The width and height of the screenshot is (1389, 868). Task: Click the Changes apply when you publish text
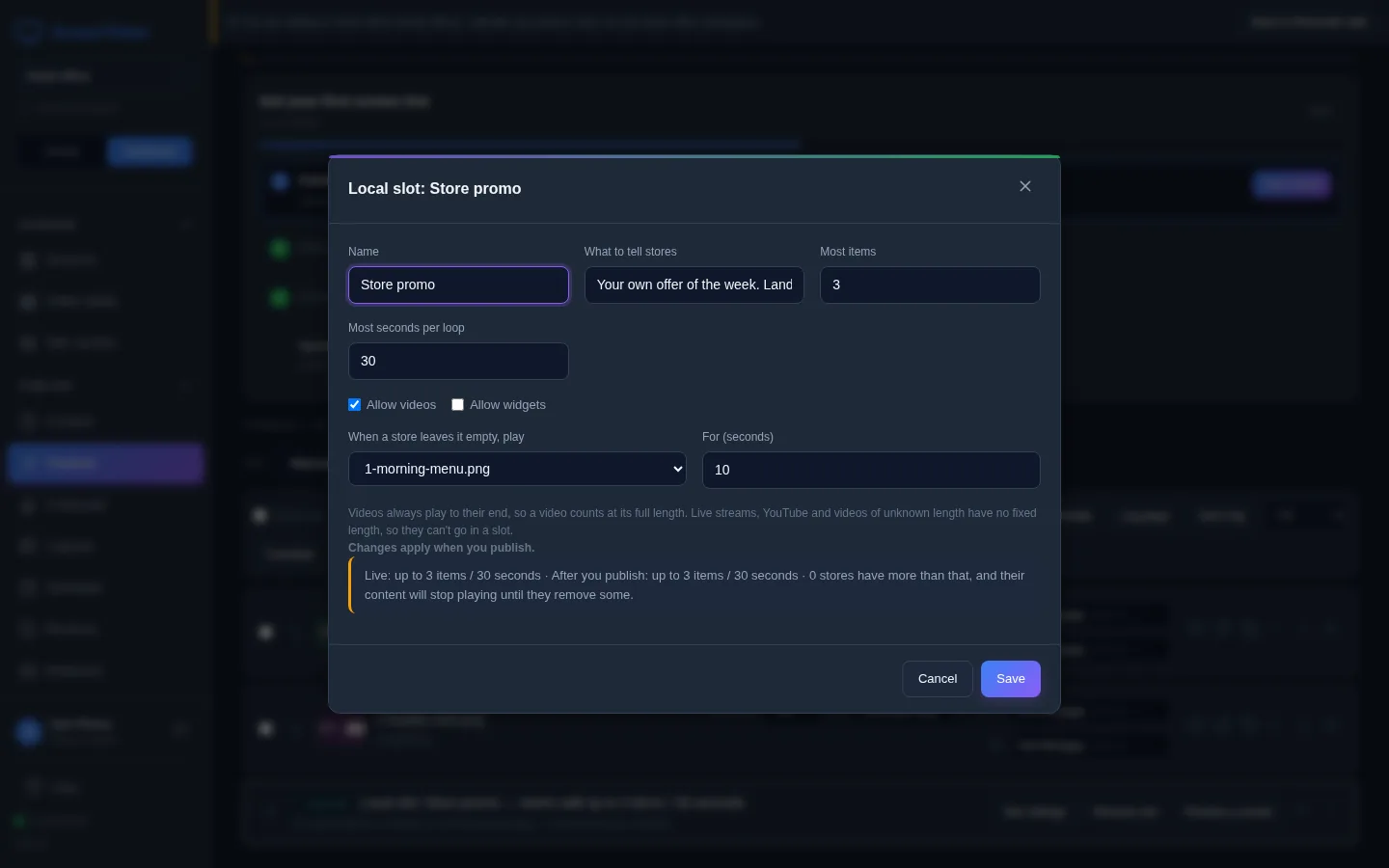(x=441, y=548)
